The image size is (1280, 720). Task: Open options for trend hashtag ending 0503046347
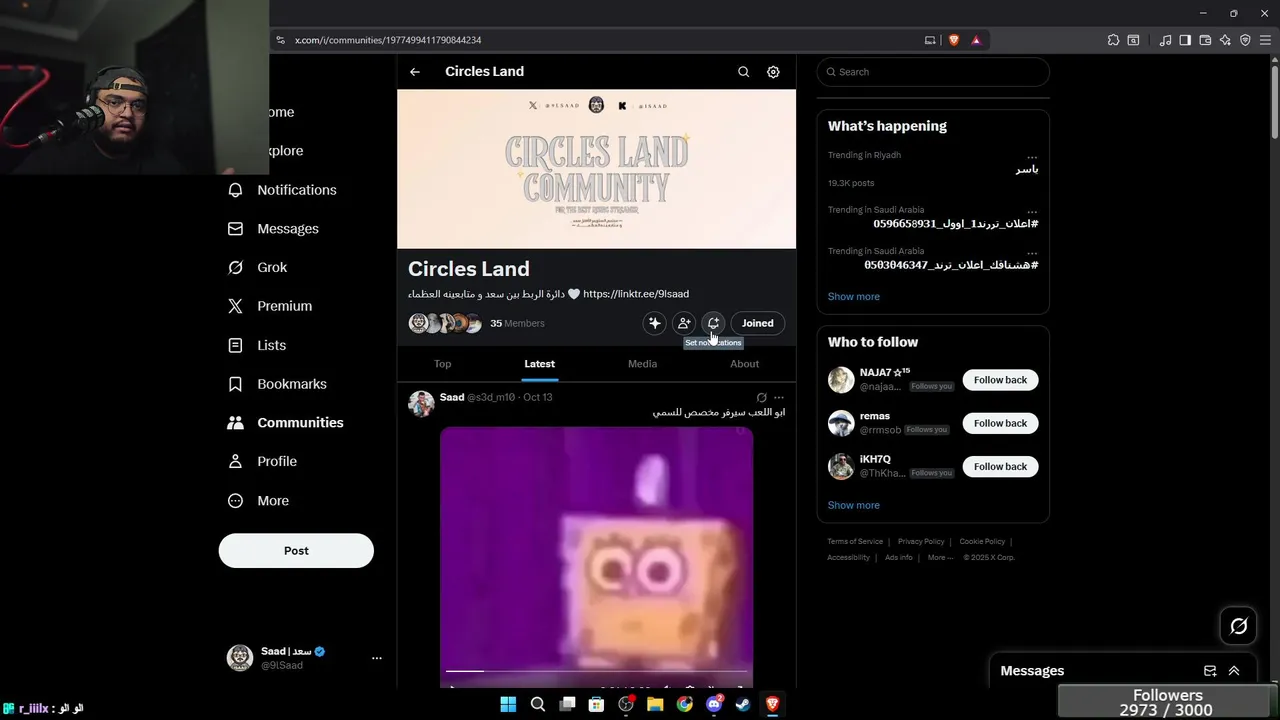[x=1032, y=252]
